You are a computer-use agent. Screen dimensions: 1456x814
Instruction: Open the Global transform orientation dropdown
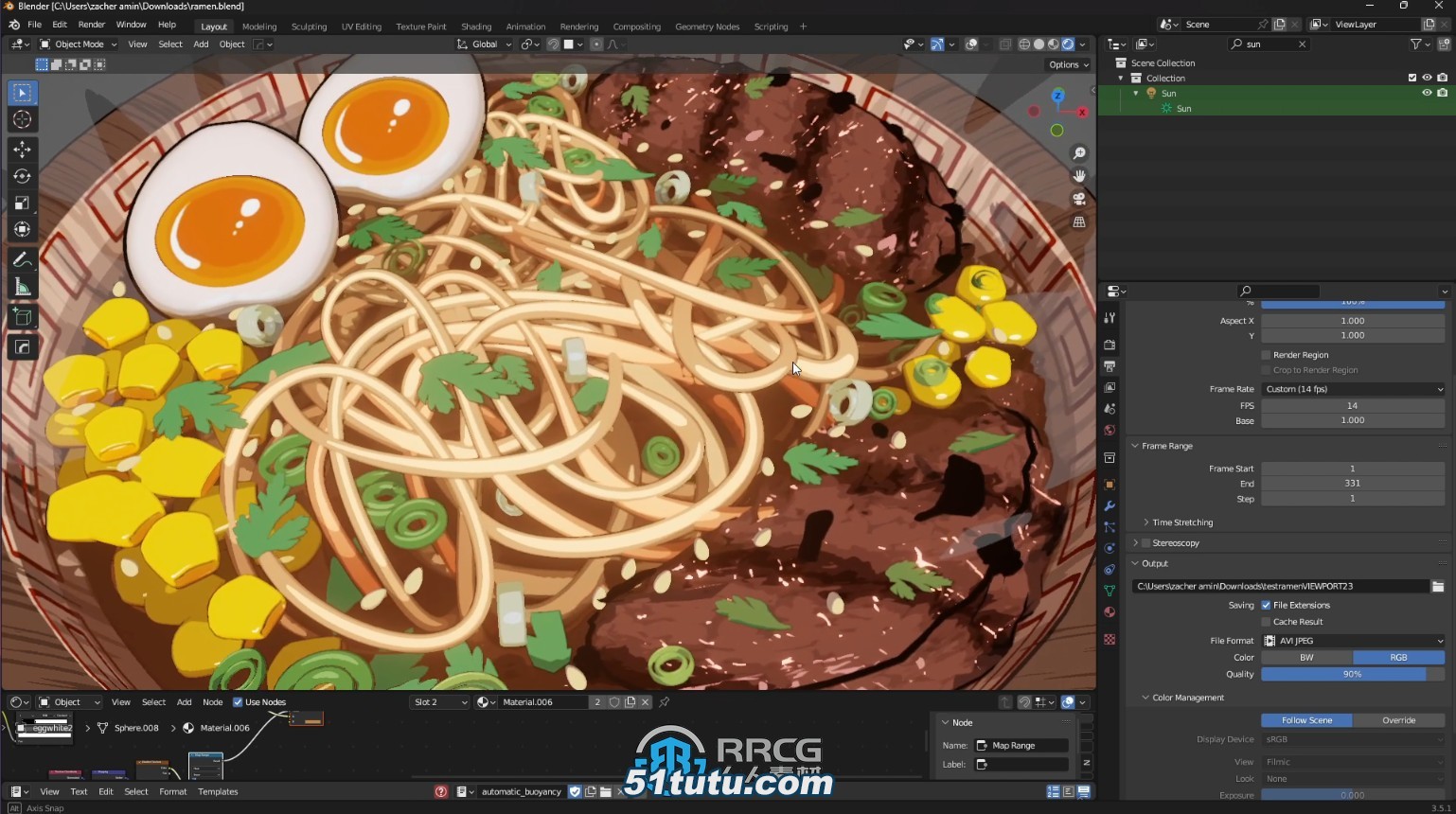pos(484,44)
